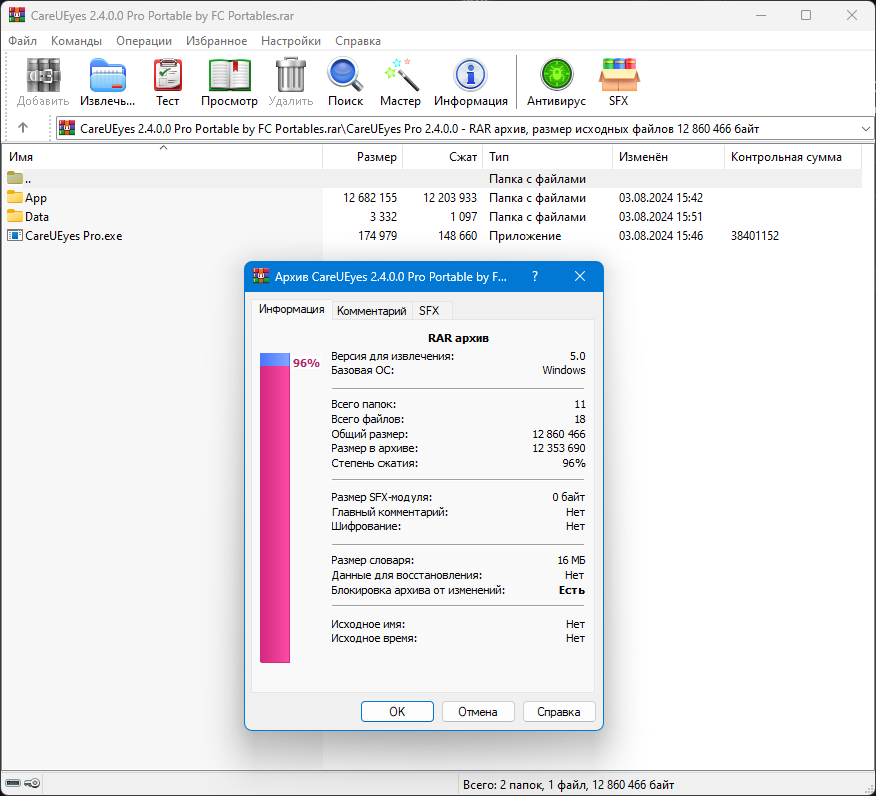Click the parent folder '..' icon

(x=15, y=178)
